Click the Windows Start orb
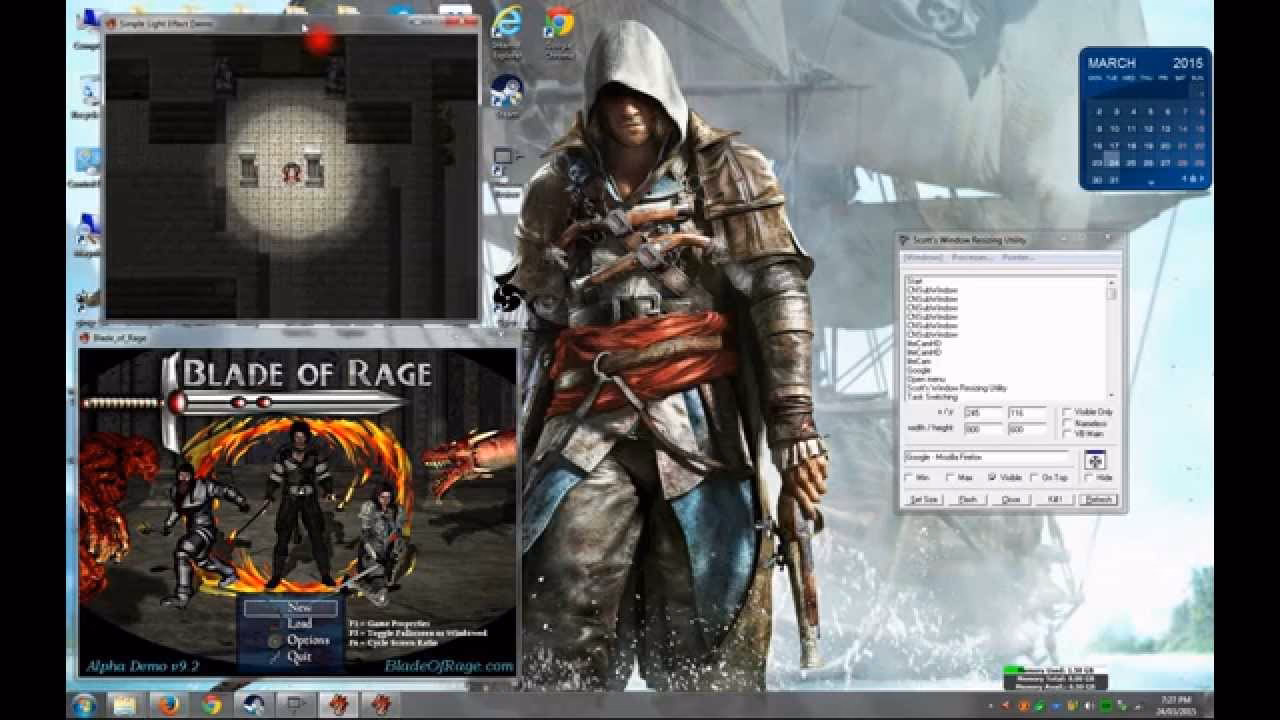The height and width of the screenshot is (720, 1280). [x=84, y=704]
